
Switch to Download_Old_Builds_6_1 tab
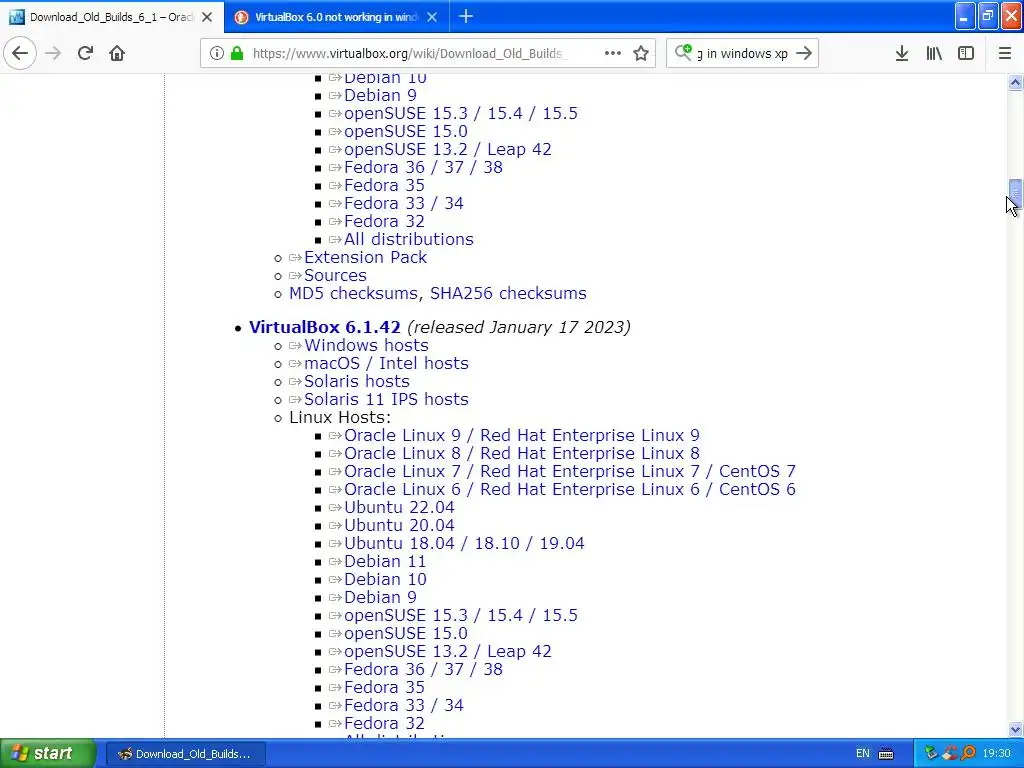pos(112,17)
